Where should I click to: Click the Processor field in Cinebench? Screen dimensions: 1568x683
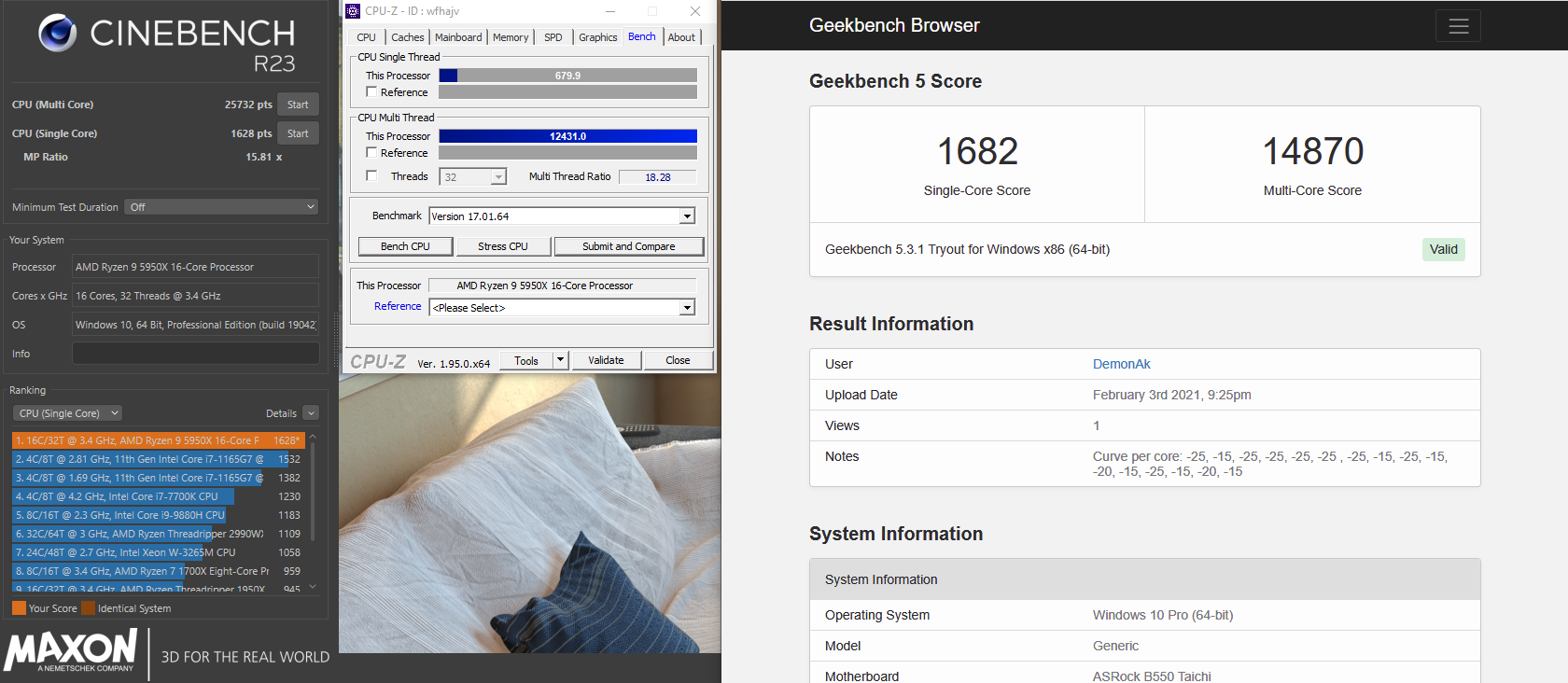(x=196, y=267)
